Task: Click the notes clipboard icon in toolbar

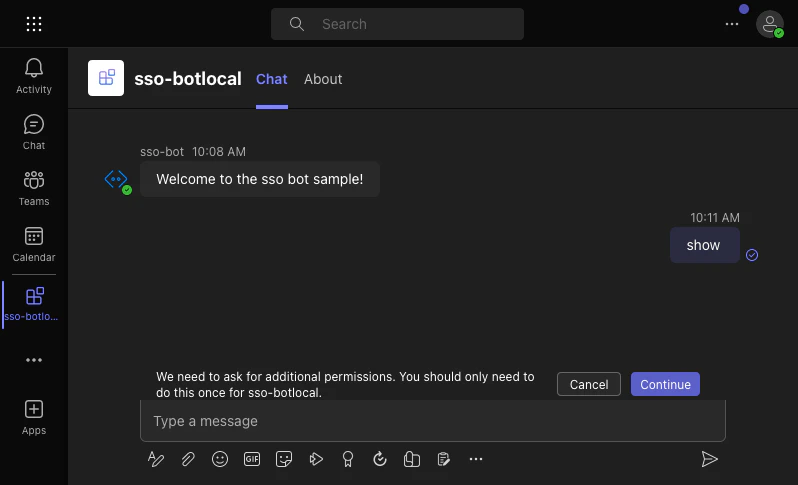Action: 444,459
